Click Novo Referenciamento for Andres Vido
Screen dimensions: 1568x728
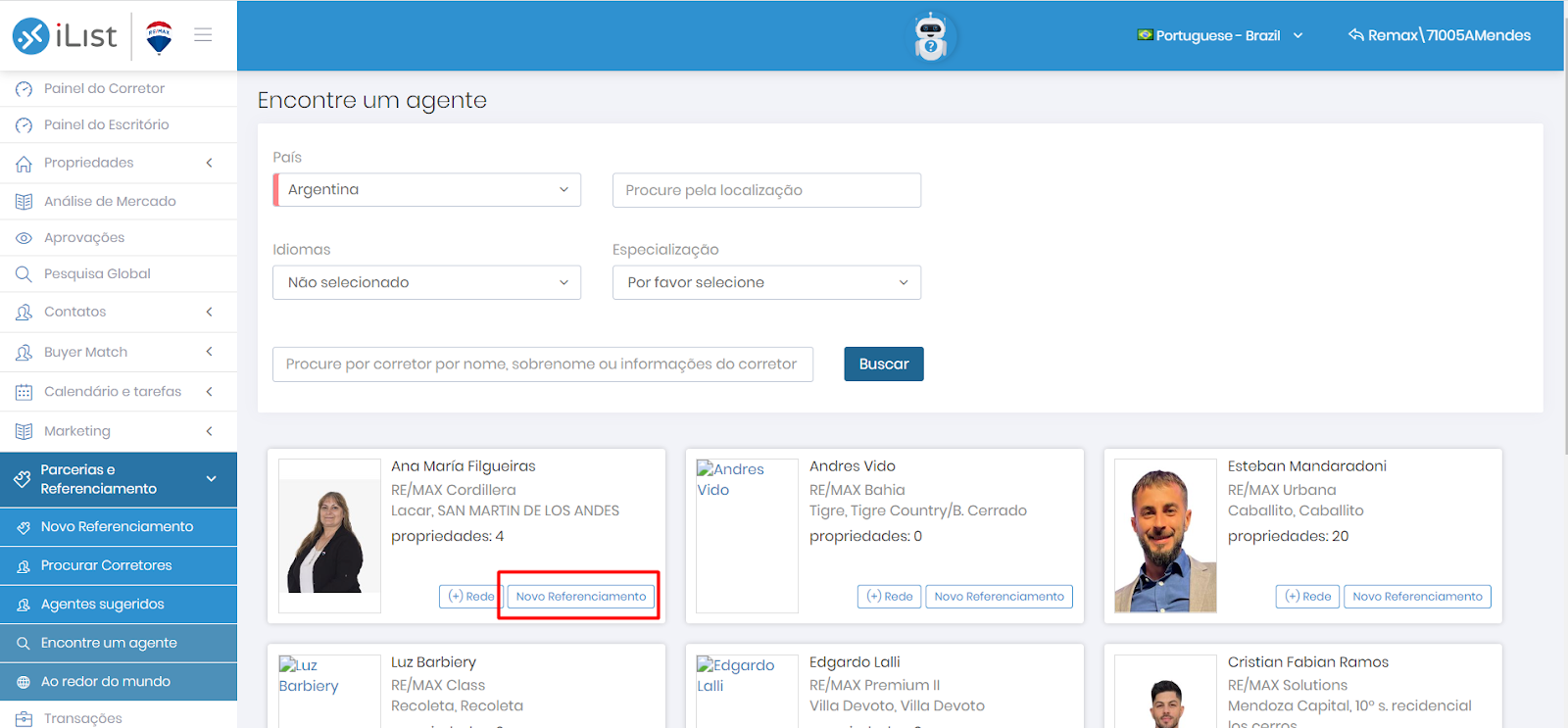[1000, 596]
